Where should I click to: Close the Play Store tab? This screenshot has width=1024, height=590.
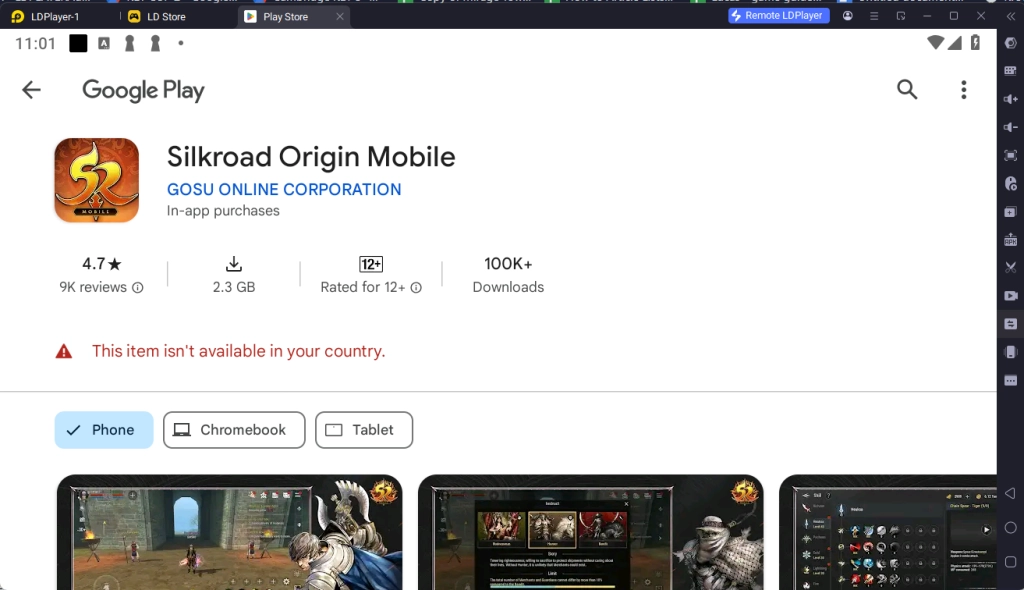[340, 17]
